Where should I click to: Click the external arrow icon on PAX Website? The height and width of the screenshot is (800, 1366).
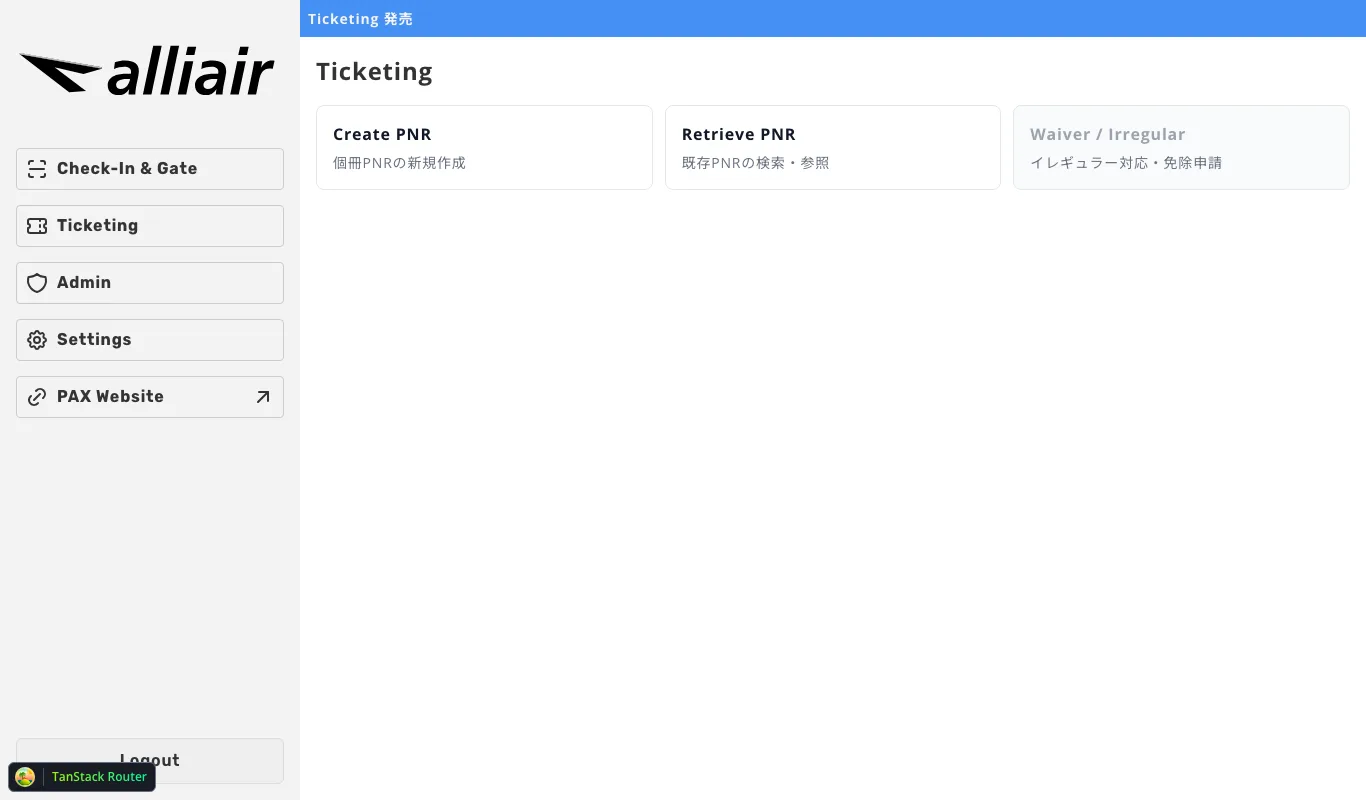pos(263,397)
